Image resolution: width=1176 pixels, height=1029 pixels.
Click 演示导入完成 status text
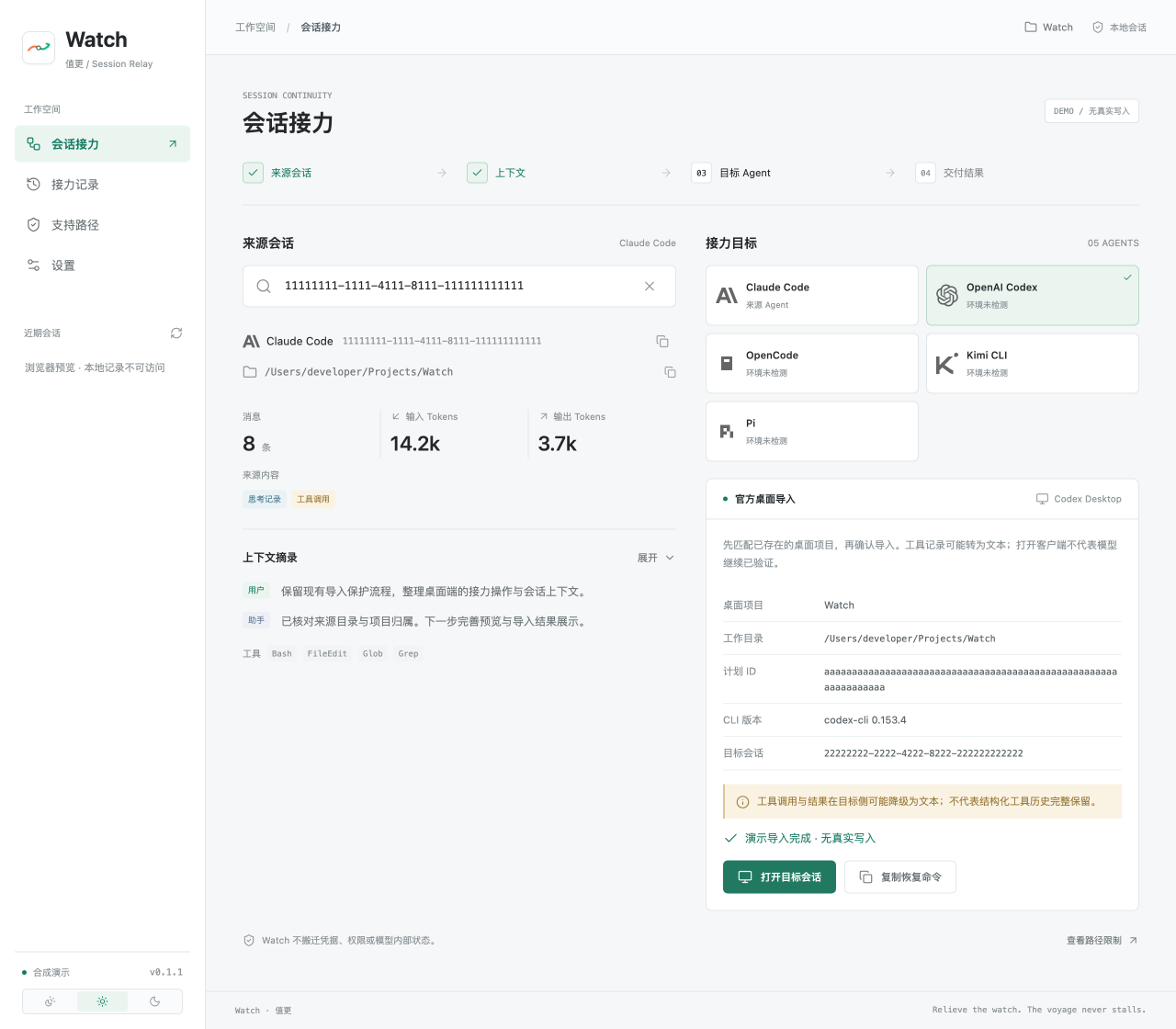pyautogui.click(x=810, y=839)
